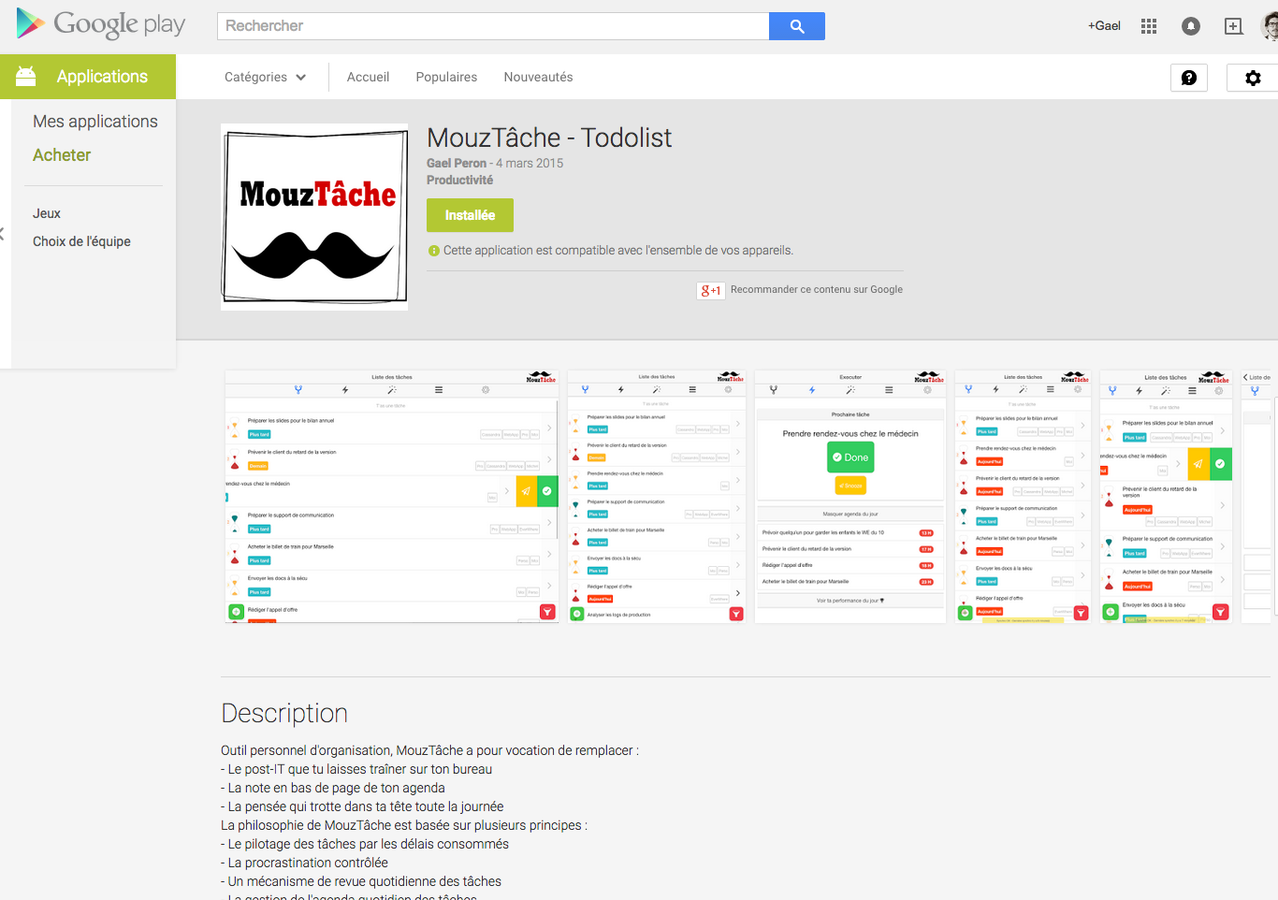Click the g+1 recommend button
This screenshot has width=1278, height=900.
[x=711, y=290]
